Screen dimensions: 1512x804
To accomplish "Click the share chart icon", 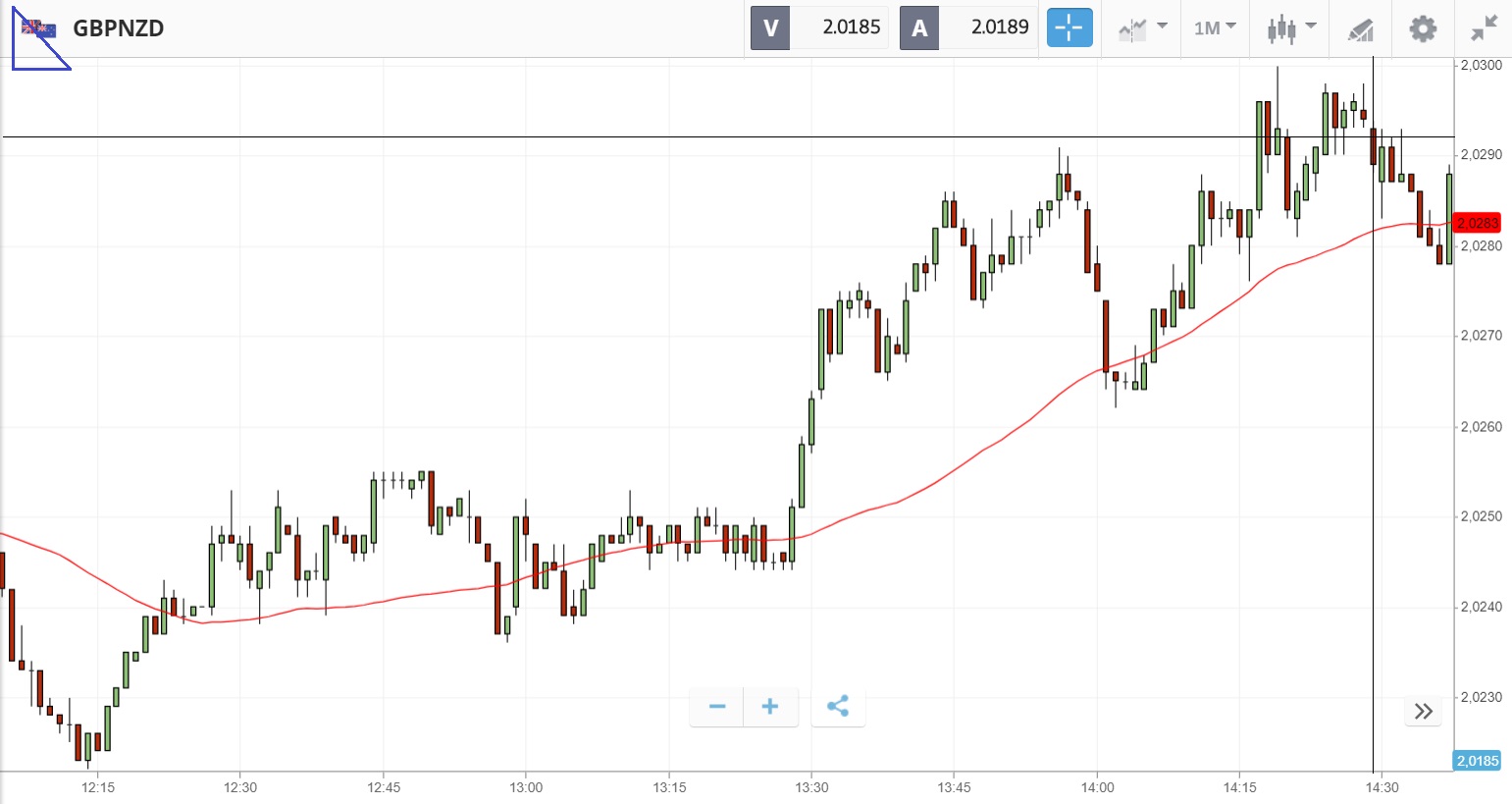I will coord(837,707).
